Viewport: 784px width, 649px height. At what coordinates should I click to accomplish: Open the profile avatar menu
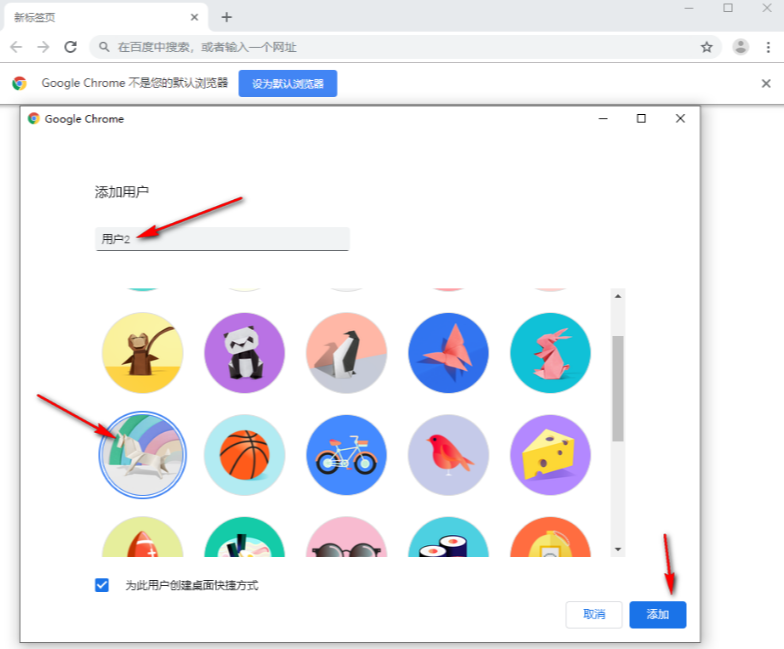pos(740,47)
